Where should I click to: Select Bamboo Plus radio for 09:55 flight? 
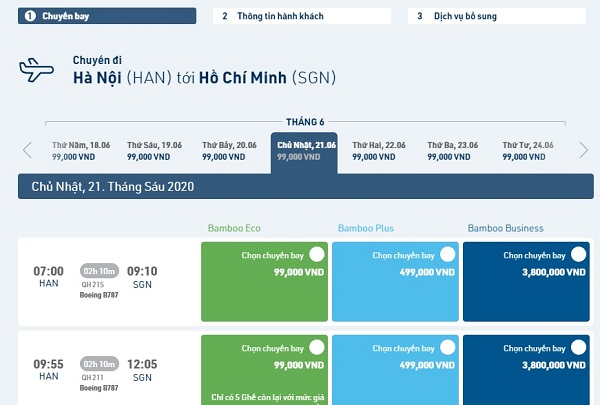point(448,348)
